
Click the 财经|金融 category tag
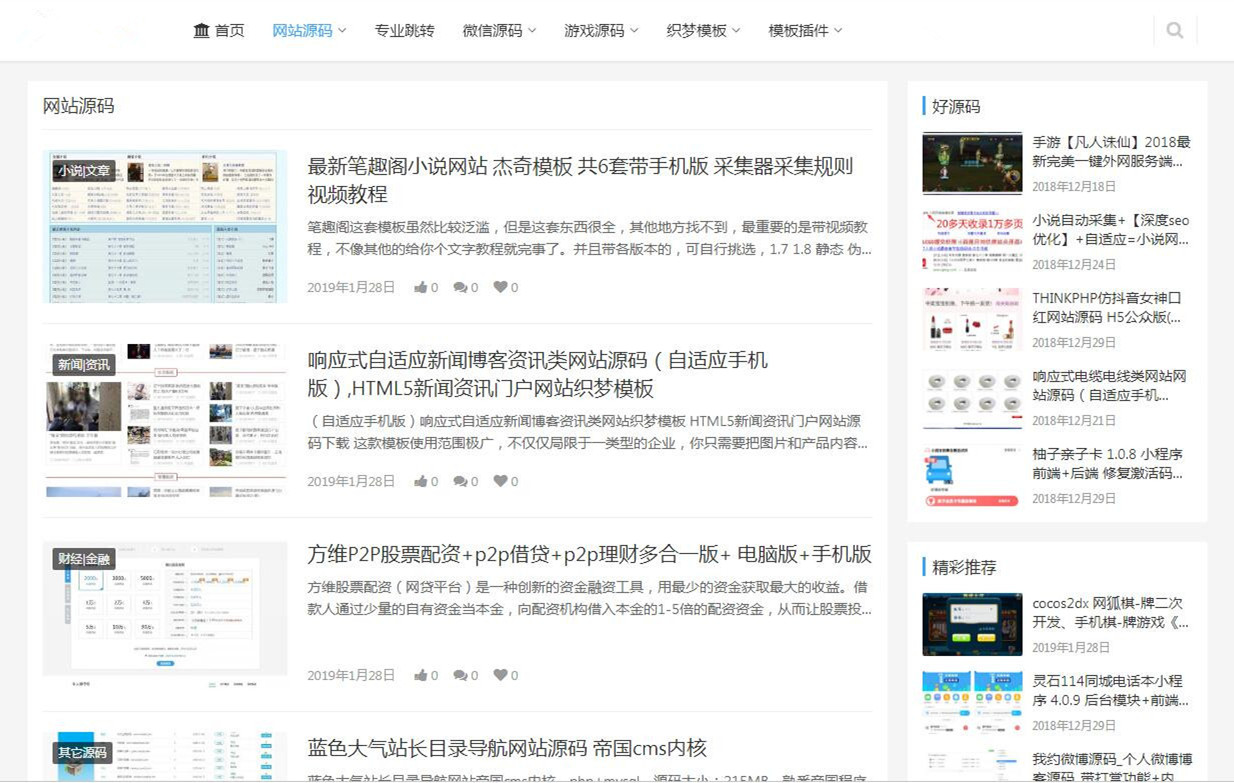click(x=84, y=559)
